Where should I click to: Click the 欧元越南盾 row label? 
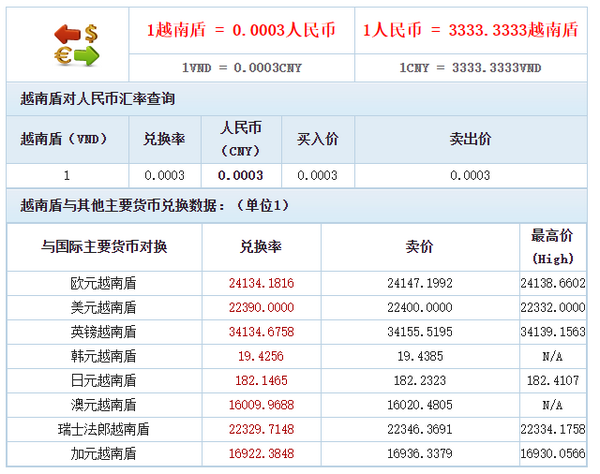104,284
